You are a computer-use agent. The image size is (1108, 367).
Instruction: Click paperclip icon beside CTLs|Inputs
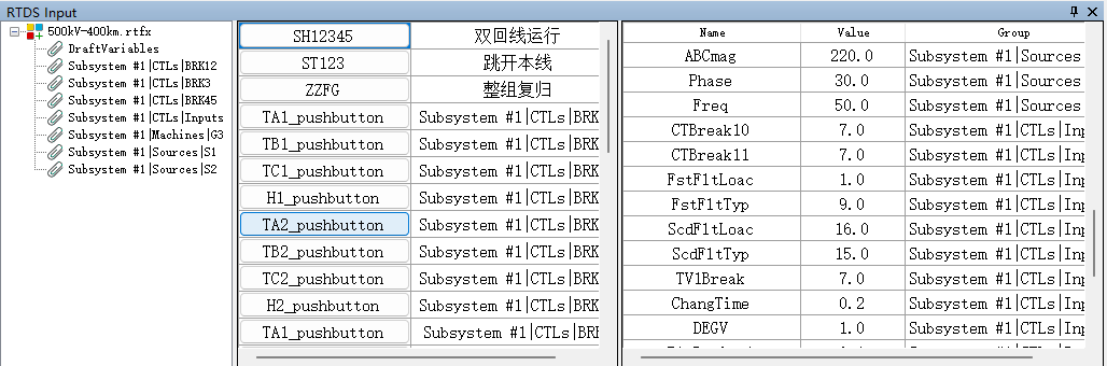[55, 118]
